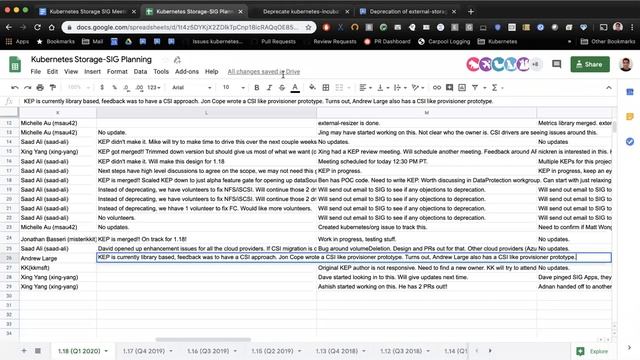Open a new browser tab
Screen dimensions: 640x360
pyautogui.click(x=471, y=11)
